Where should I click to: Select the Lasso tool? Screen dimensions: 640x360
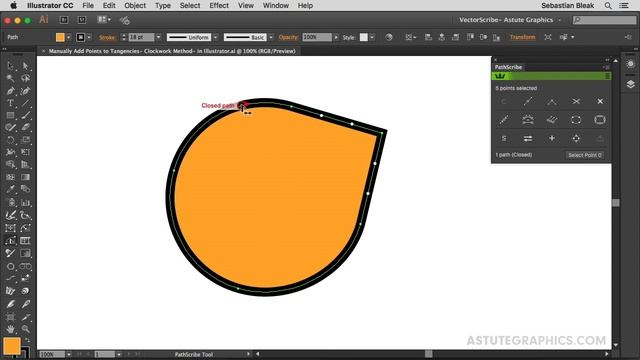(x=26, y=78)
